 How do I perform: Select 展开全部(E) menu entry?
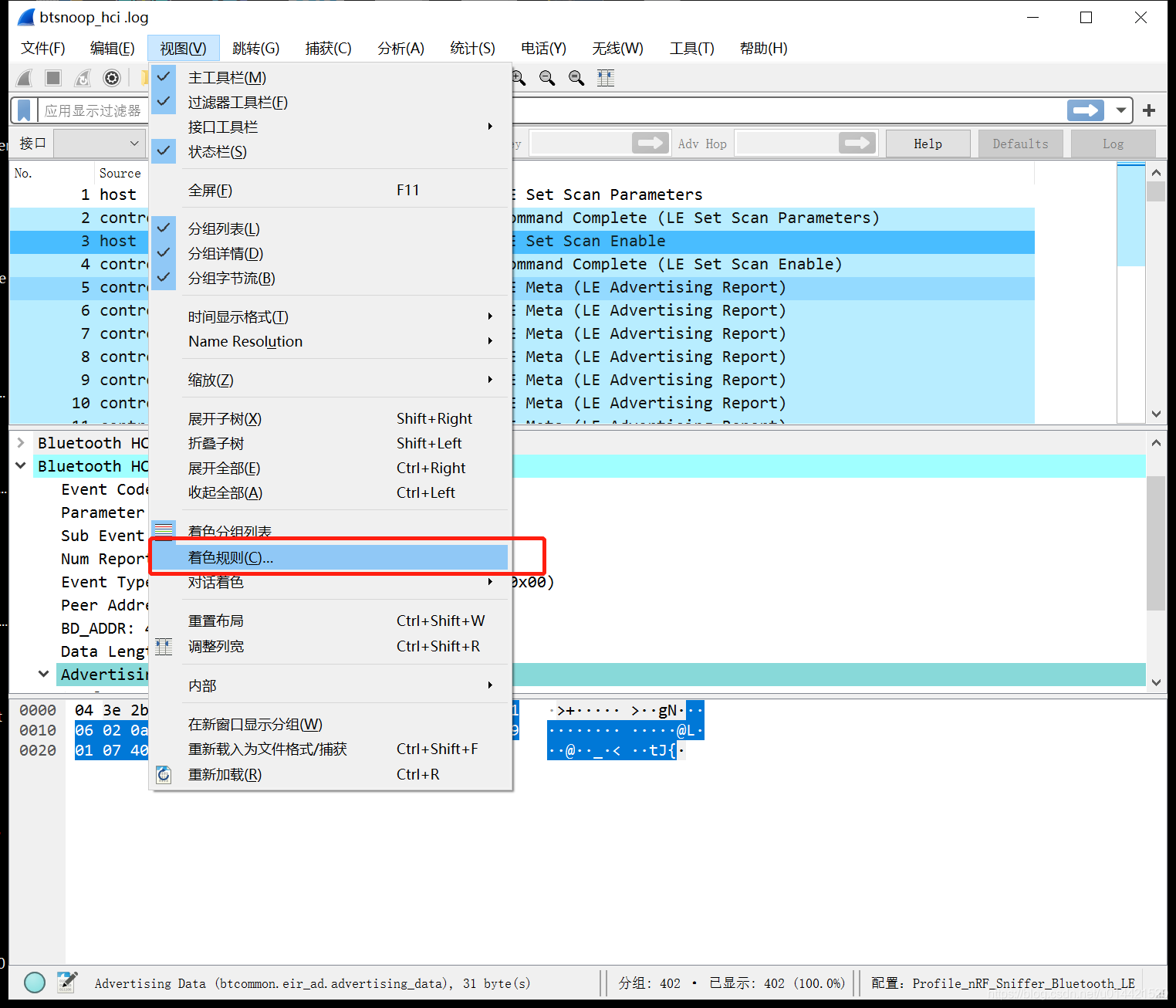[330, 468]
